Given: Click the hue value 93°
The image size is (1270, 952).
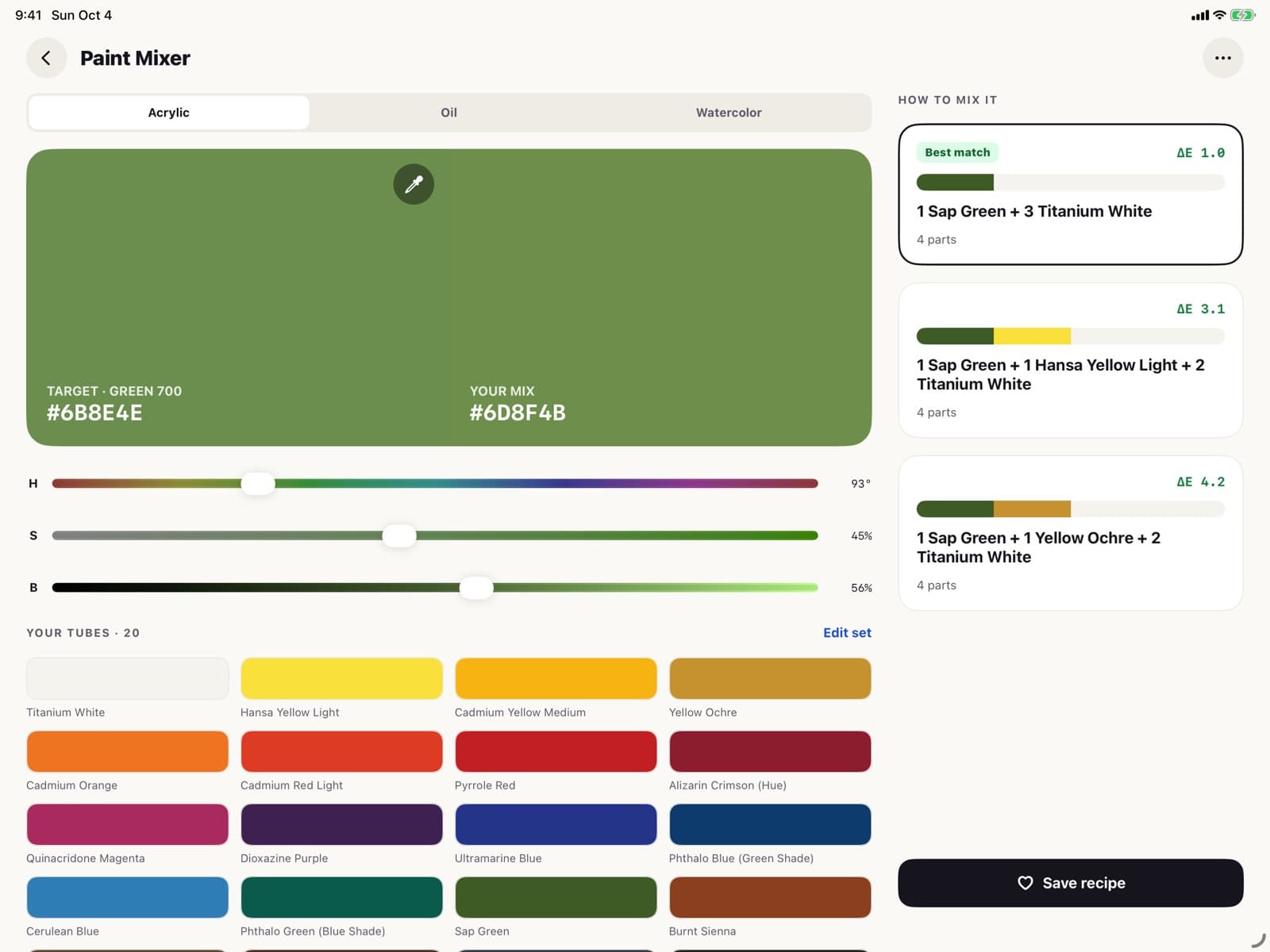Looking at the screenshot, I should [x=860, y=483].
